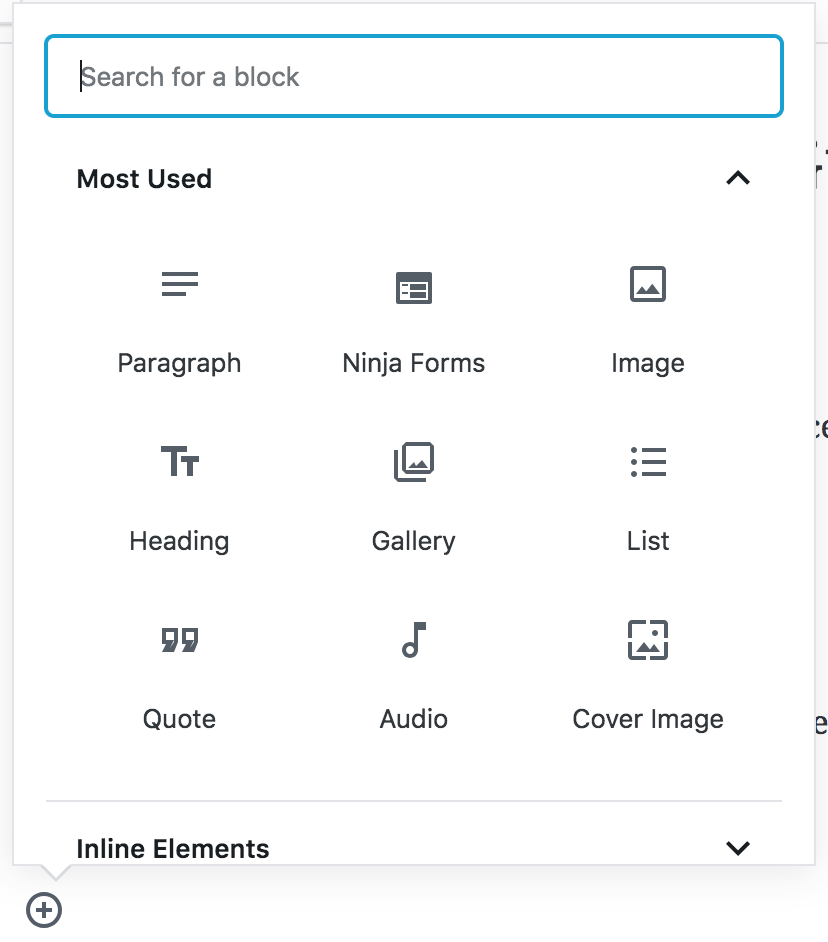Select the List block icon

(648, 462)
